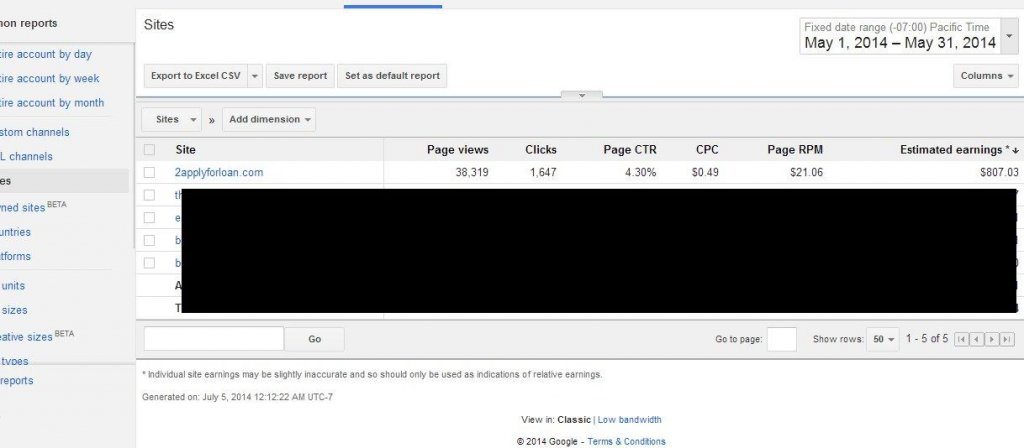Open Owned sites BETA report
Image resolution: width=1024 pixels, height=448 pixels.
pos(33,207)
